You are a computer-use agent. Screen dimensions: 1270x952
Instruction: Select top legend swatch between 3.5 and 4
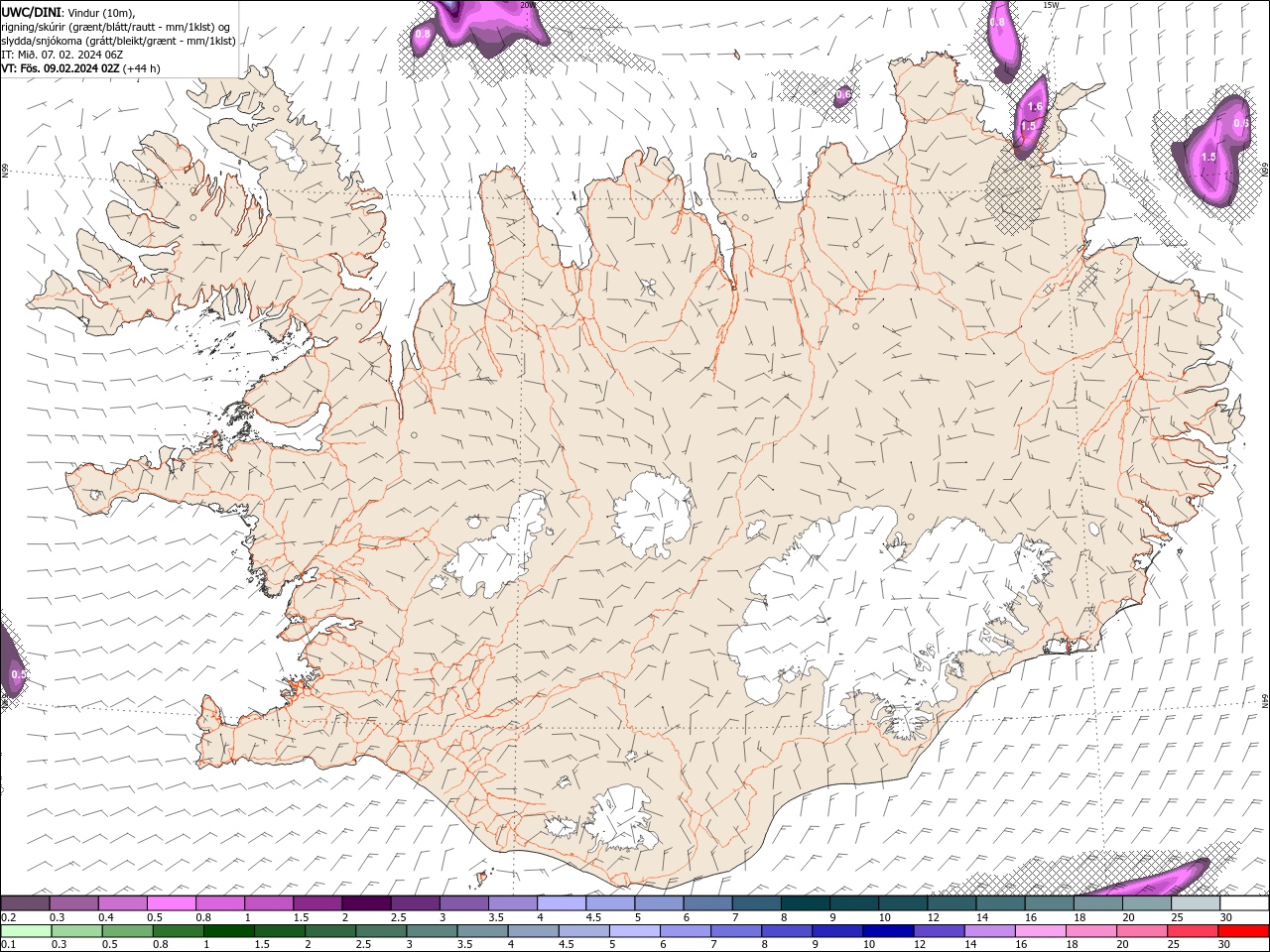[x=512, y=903]
